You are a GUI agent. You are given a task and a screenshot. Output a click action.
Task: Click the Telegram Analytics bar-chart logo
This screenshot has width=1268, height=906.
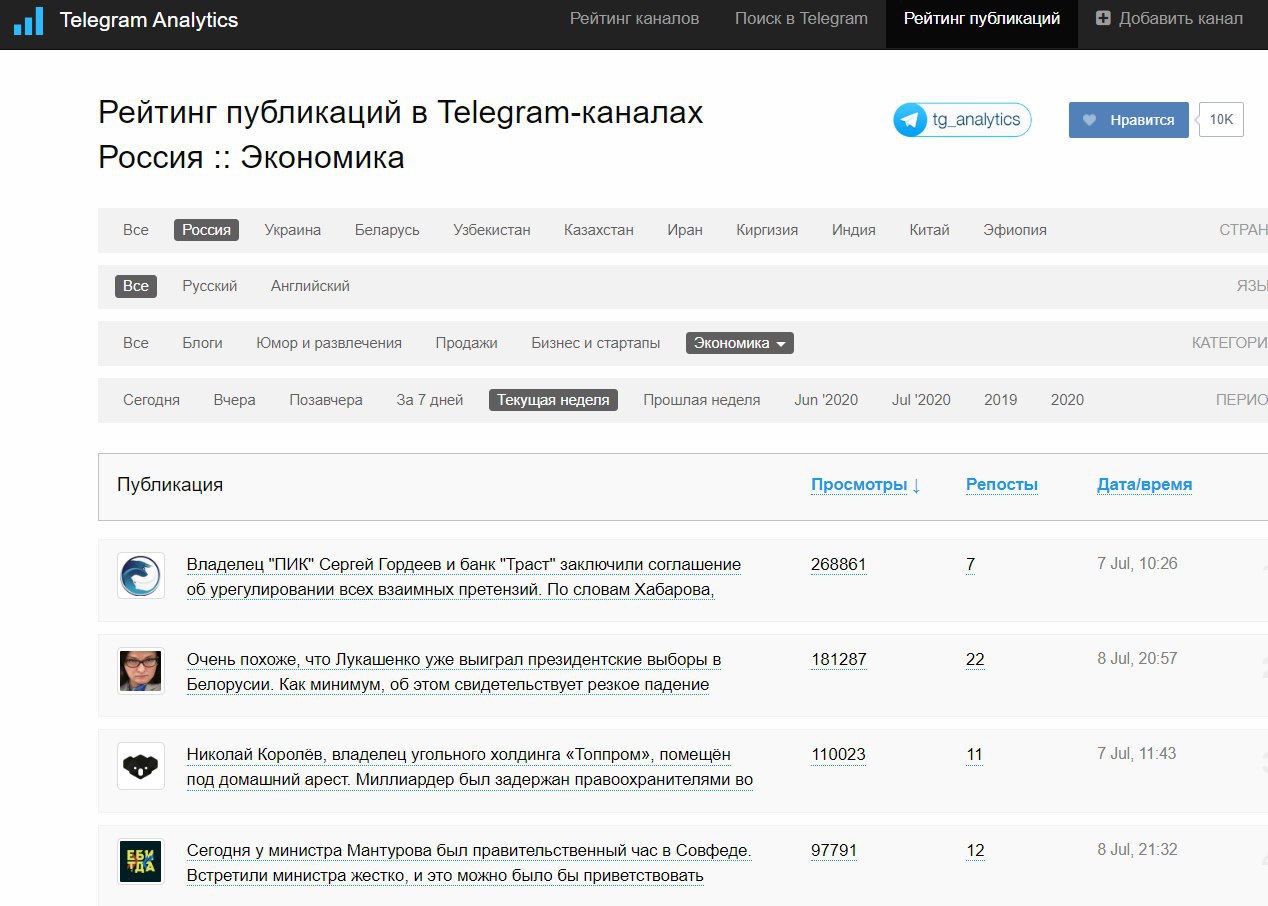pos(29,20)
